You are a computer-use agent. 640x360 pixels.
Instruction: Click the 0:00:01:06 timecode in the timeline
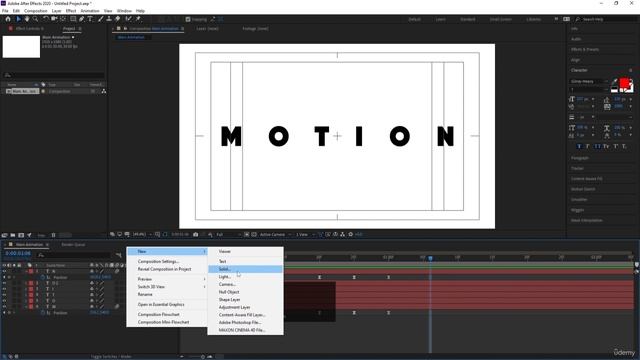(x=18, y=253)
